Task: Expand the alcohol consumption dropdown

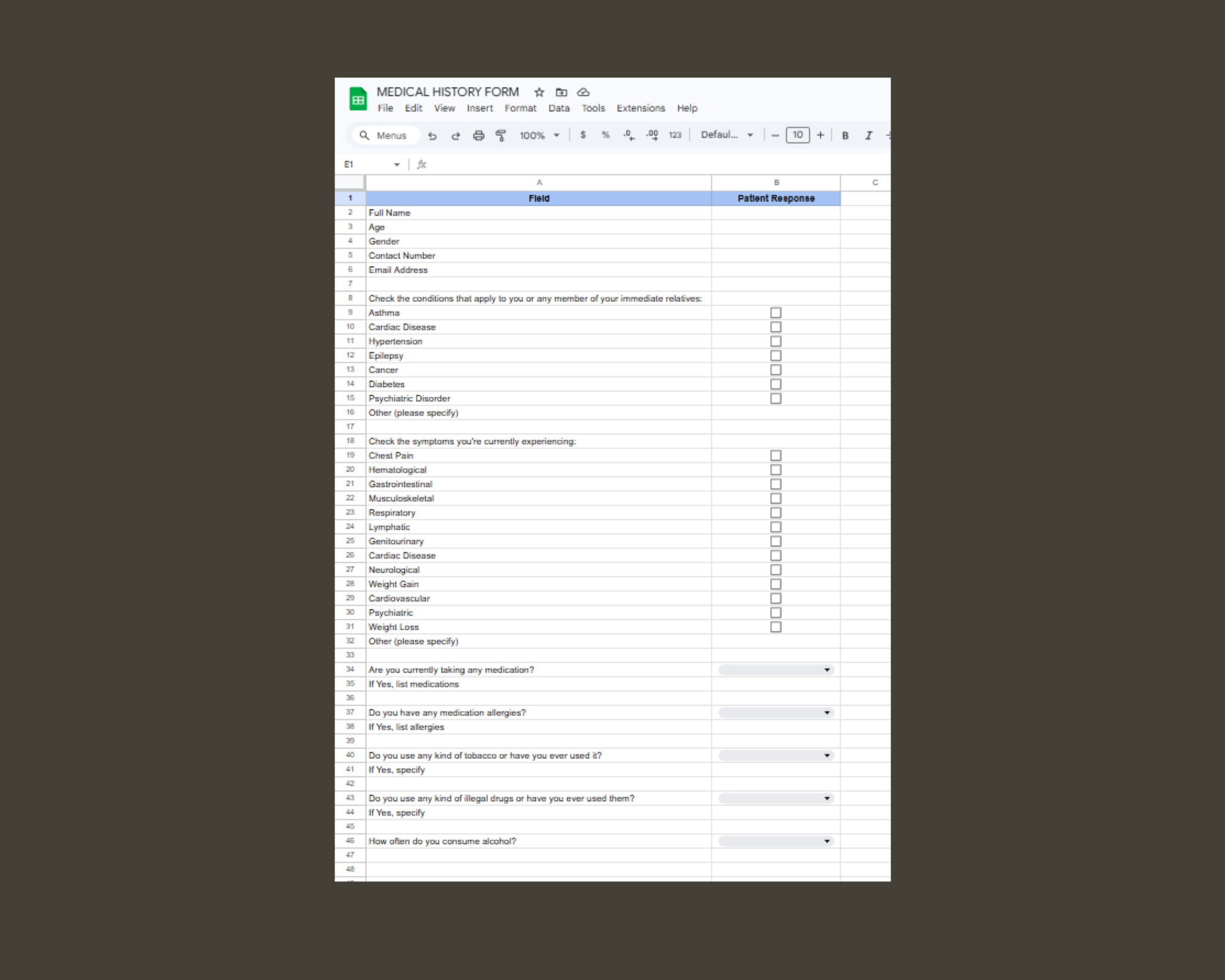Action: point(775,841)
